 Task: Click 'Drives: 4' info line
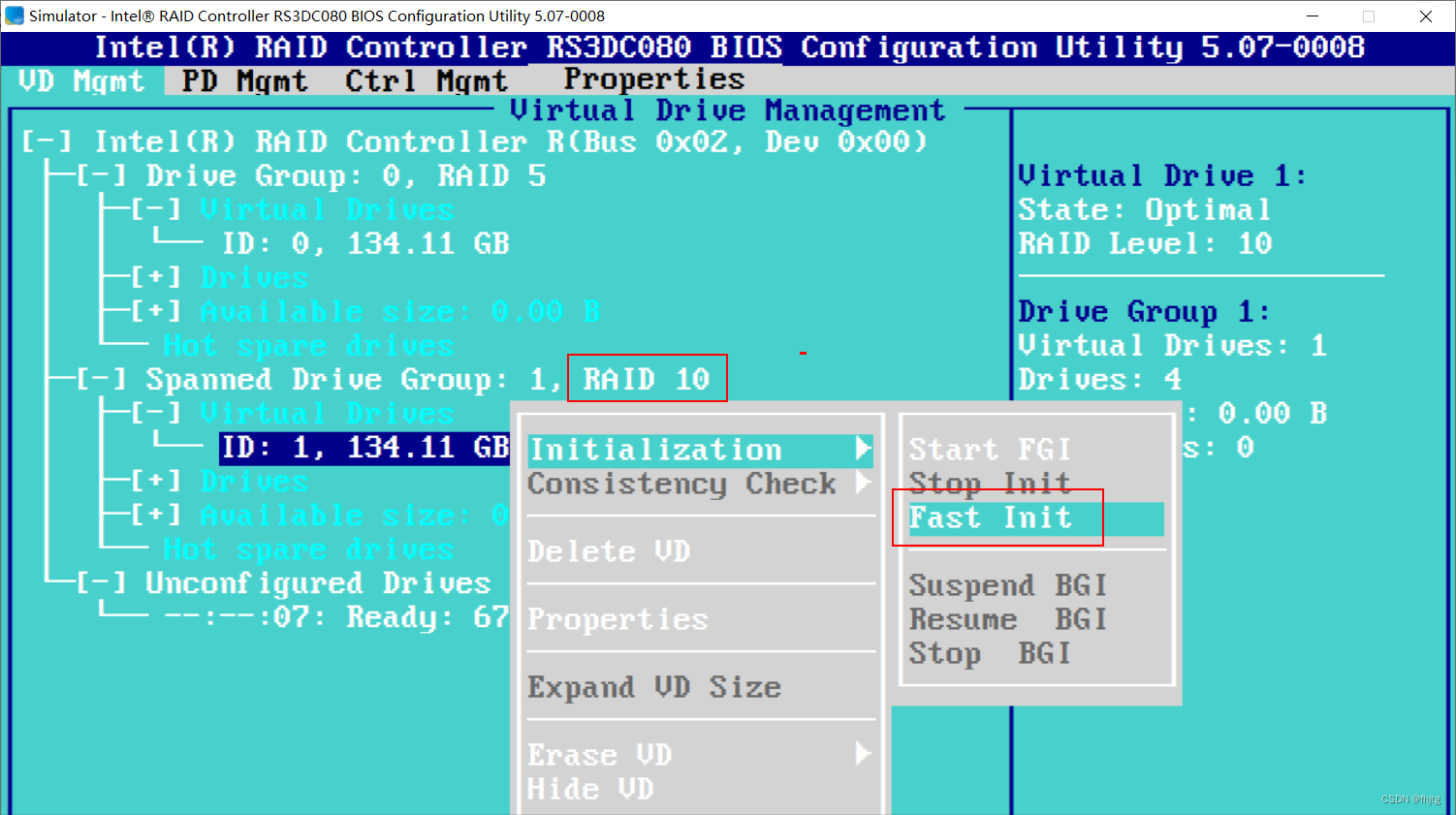(1099, 379)
